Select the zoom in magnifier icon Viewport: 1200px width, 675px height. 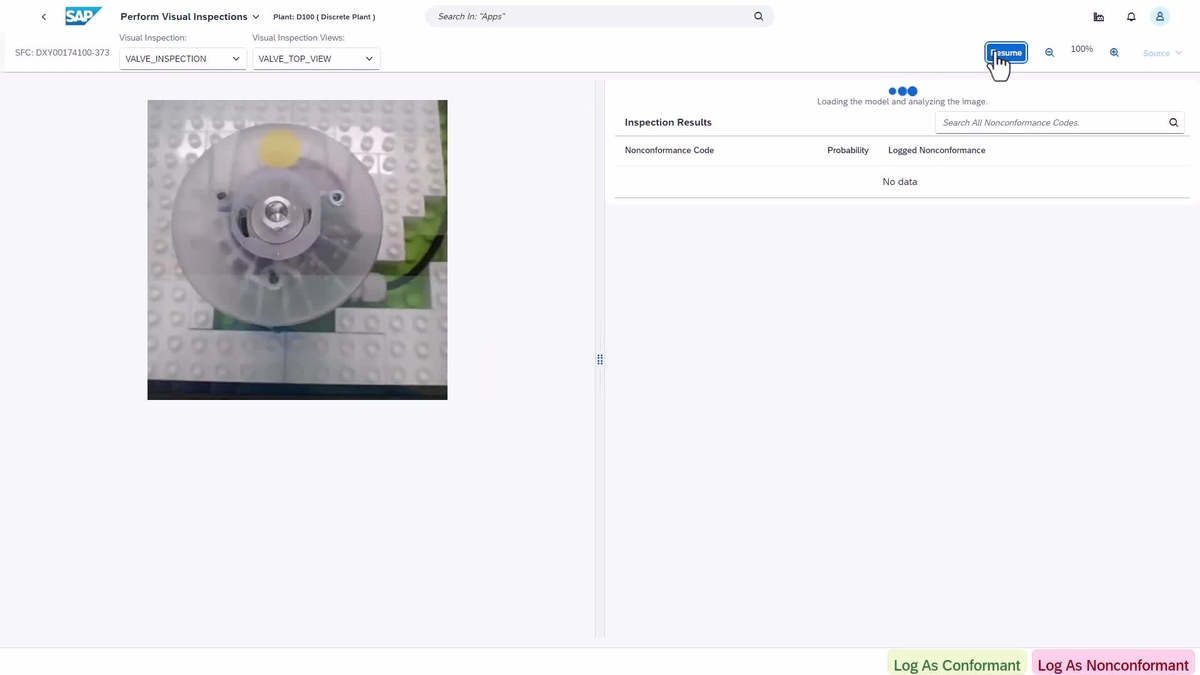1113,51
